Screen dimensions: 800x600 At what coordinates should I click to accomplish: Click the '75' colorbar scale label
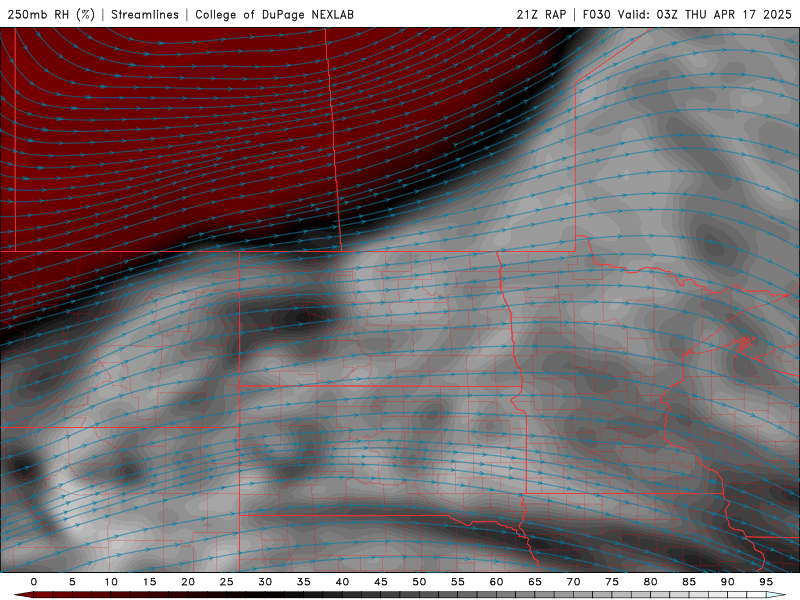click(x=612, y=582)
